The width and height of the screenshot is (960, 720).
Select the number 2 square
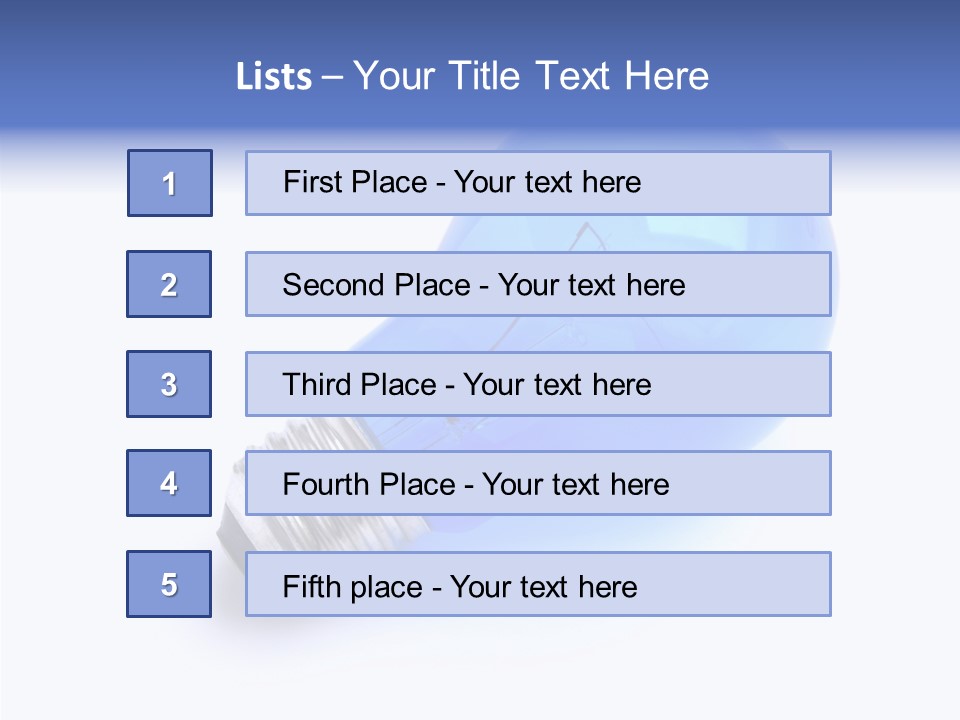point(169,284)
